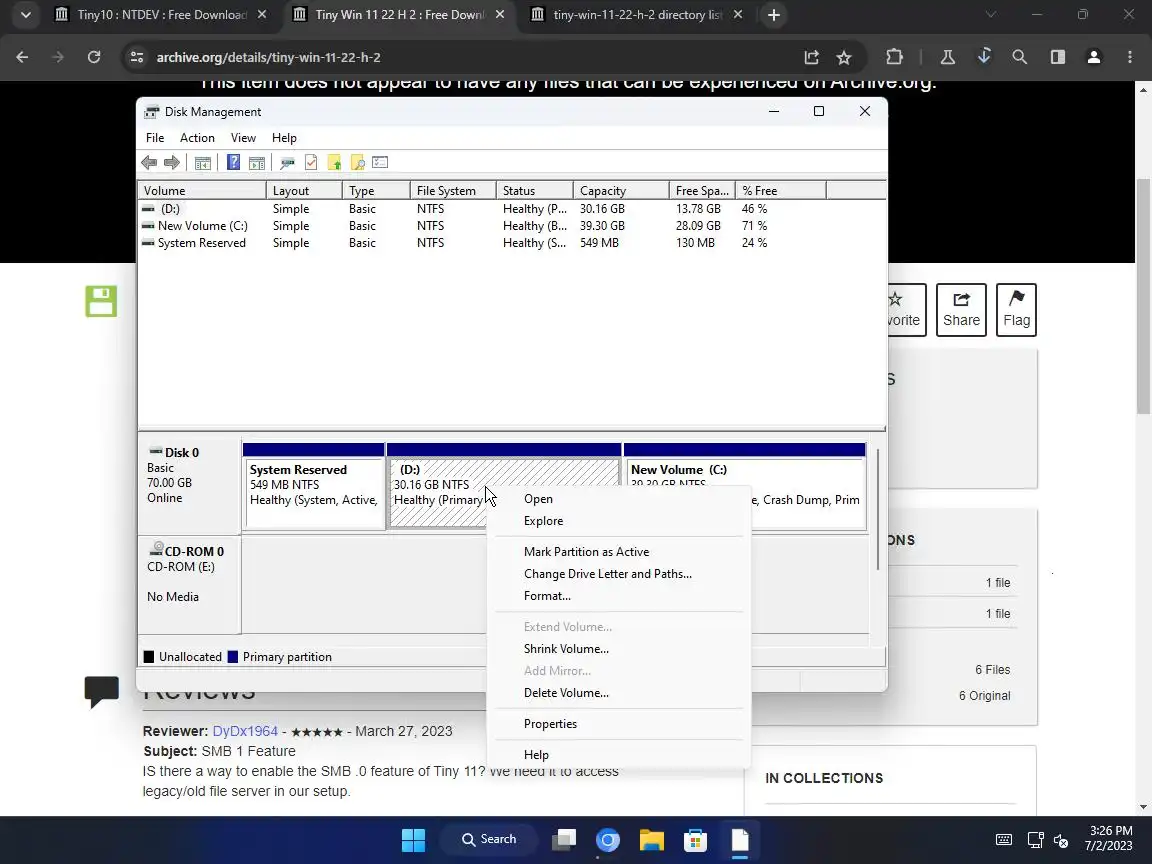Open View menu in Disk Management
1152x864 pixels.
[x=243, y=138]
